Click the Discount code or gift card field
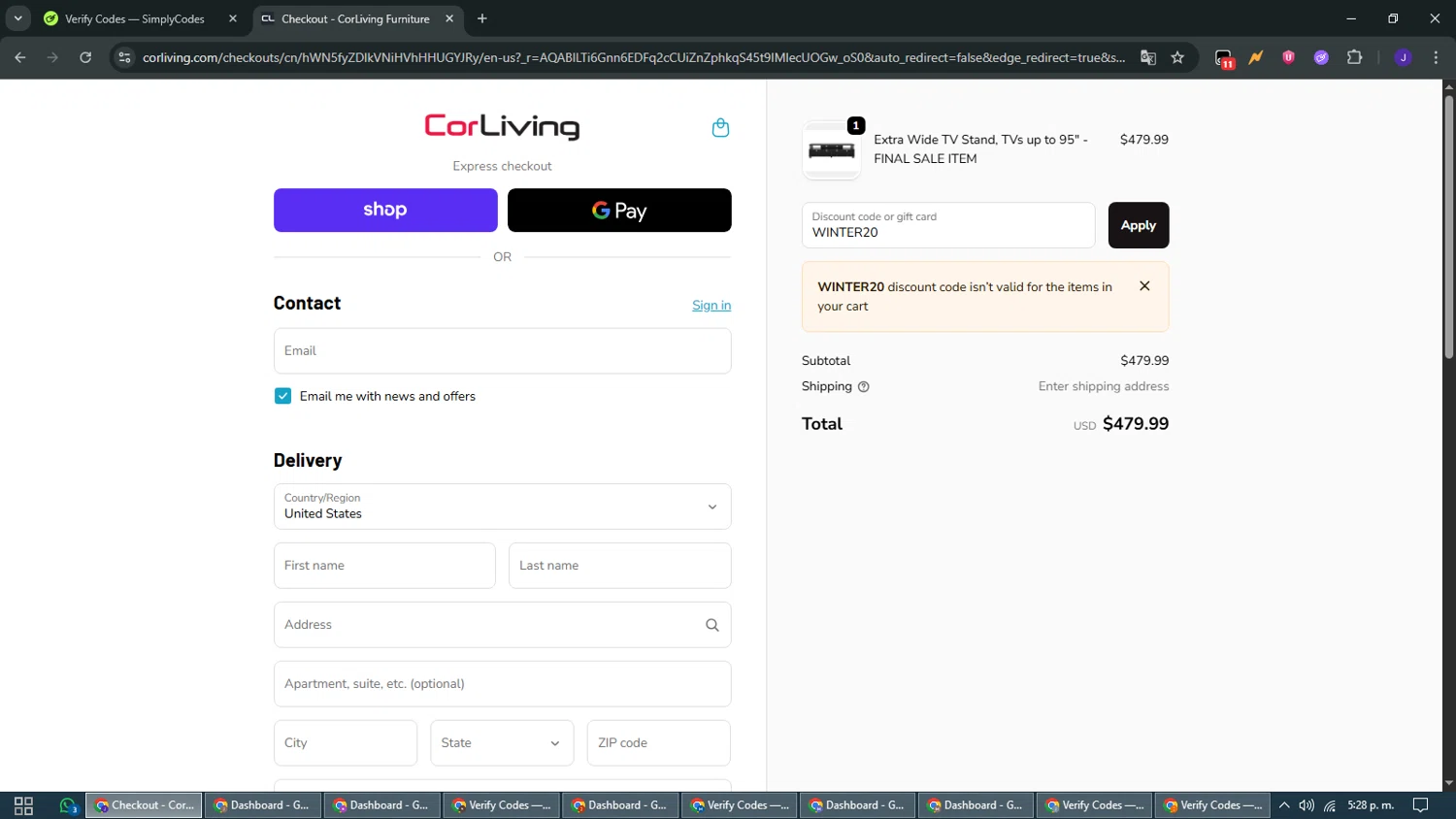This screenshot has height=819, width=1456. 948,225
